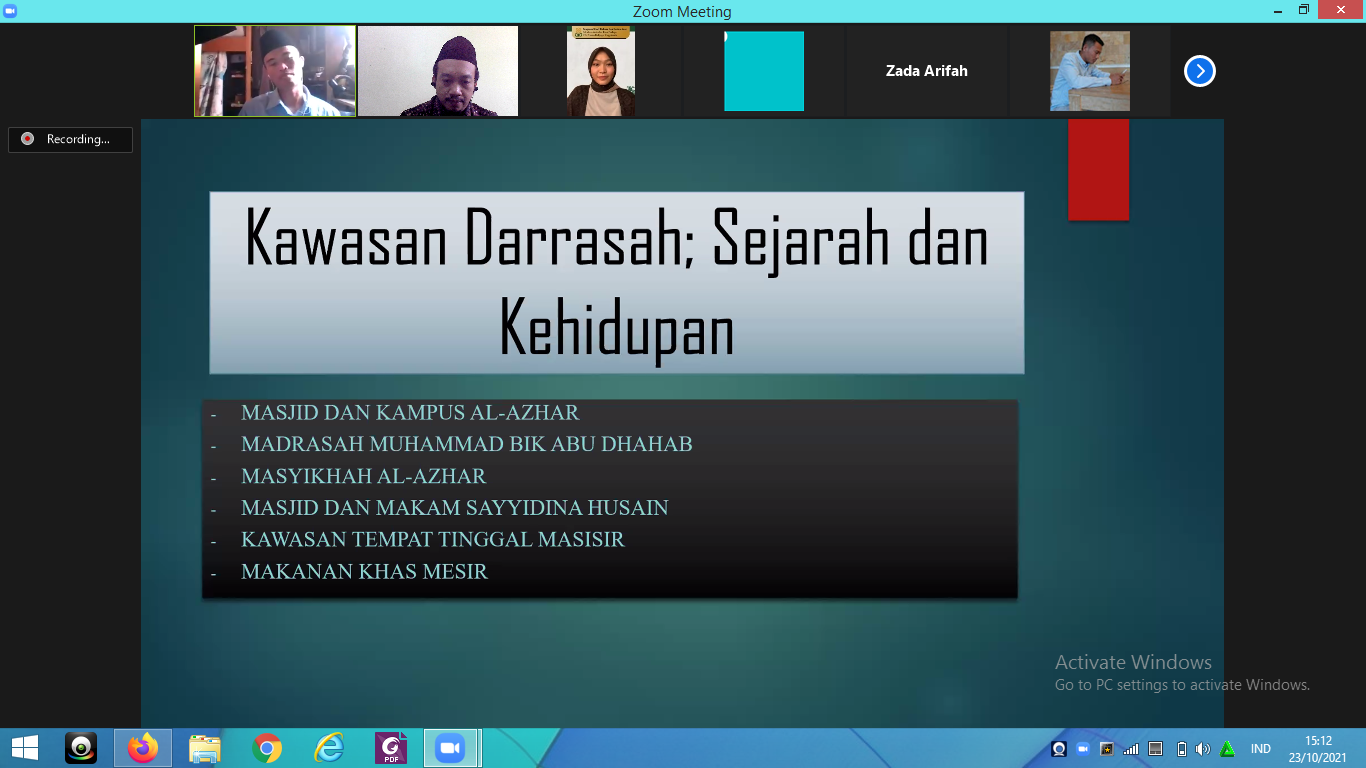Open the webcam app in the taskbar
Screen dimensions: 1366x768
tap(81, 748)
